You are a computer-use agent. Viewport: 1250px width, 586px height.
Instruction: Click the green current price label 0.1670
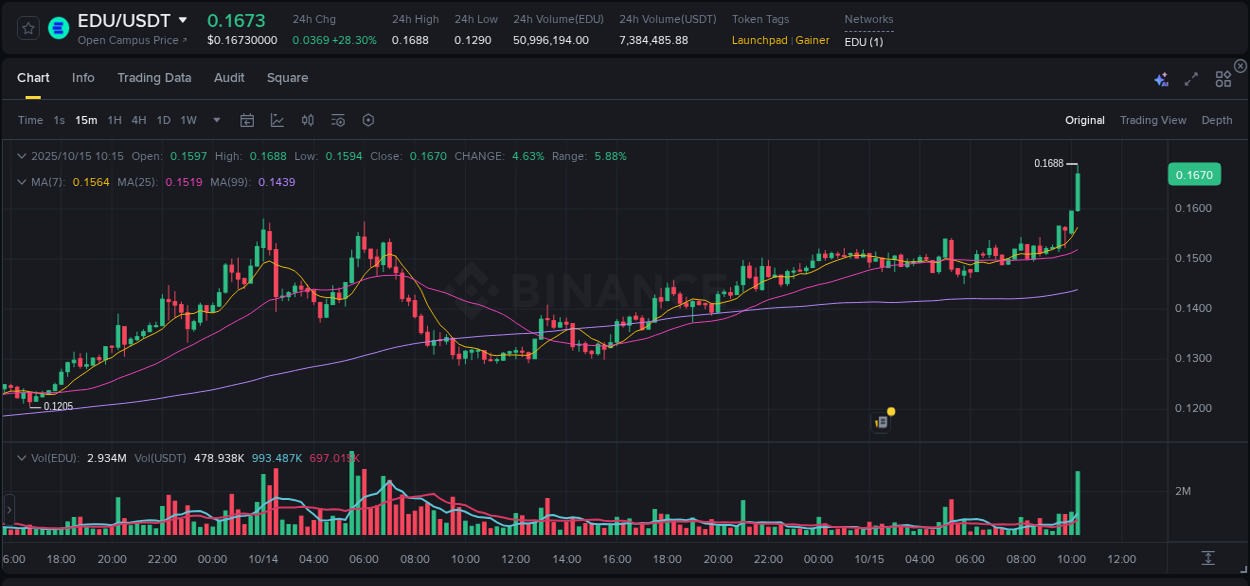point(1195,174)
